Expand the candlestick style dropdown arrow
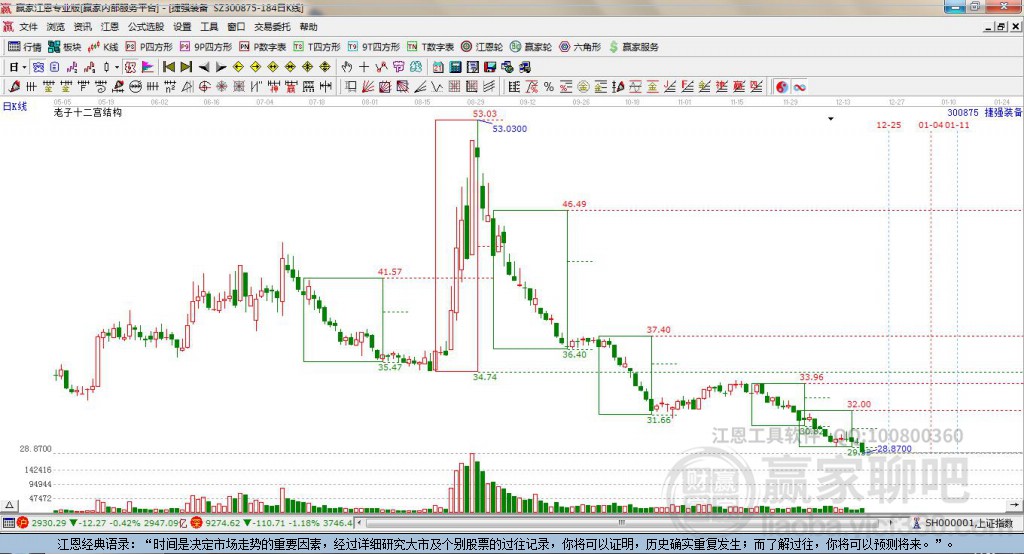This screenshot has width=1024, height=554. [x=117, y=67]
